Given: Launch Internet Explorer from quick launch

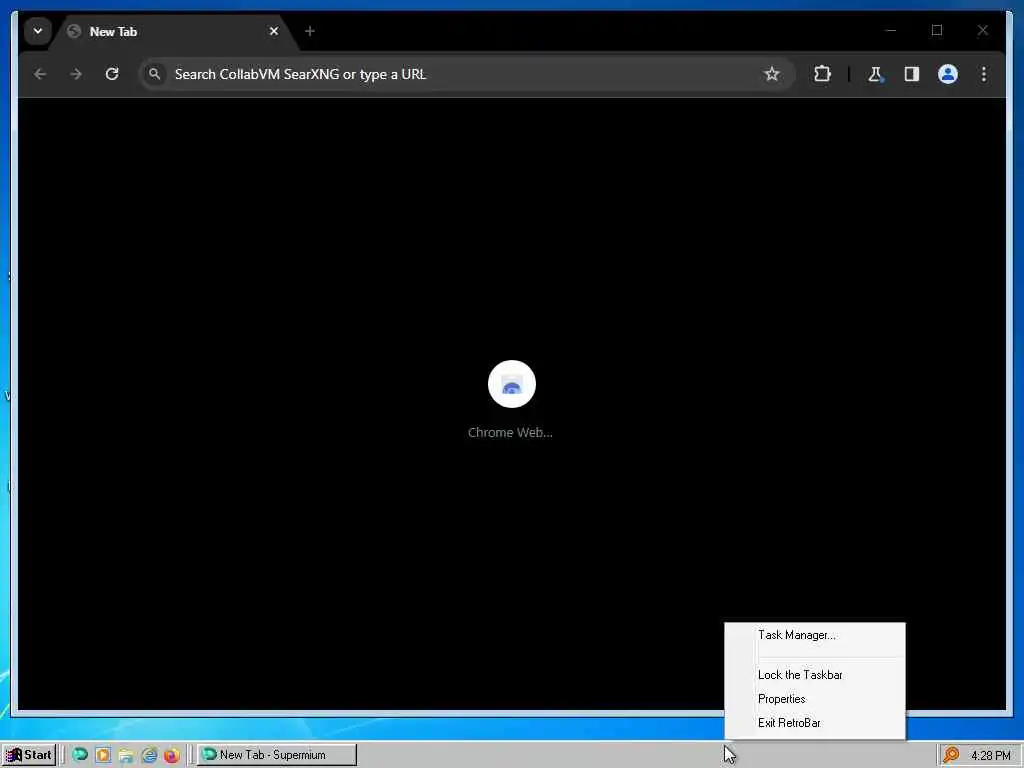Looking at the screenshot, I should coord(150,756).
